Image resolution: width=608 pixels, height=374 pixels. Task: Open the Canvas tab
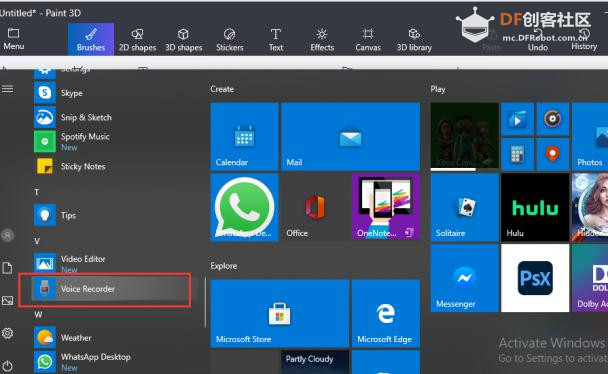click(368, 39)
